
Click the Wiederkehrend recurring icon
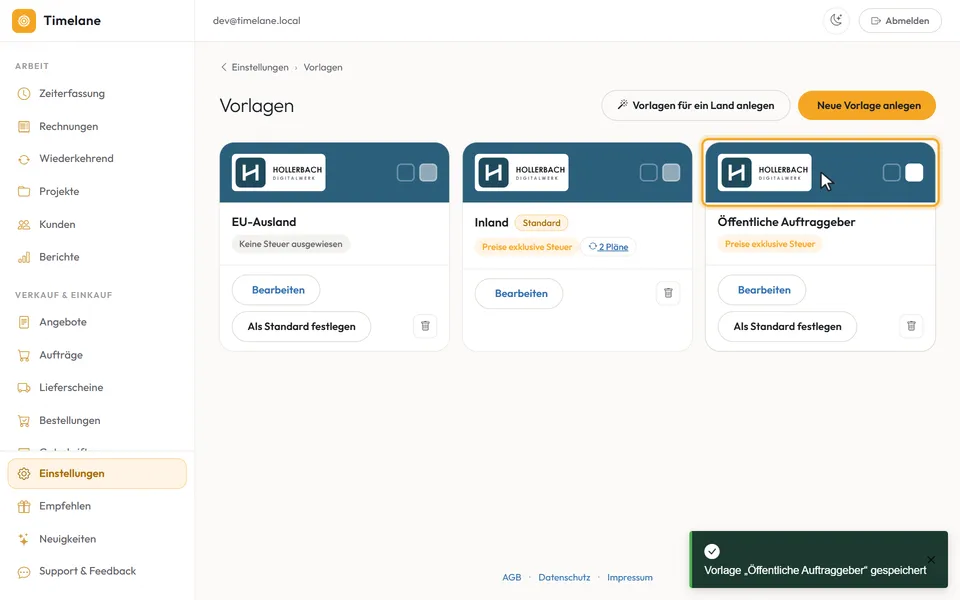(x=24, y=159)
